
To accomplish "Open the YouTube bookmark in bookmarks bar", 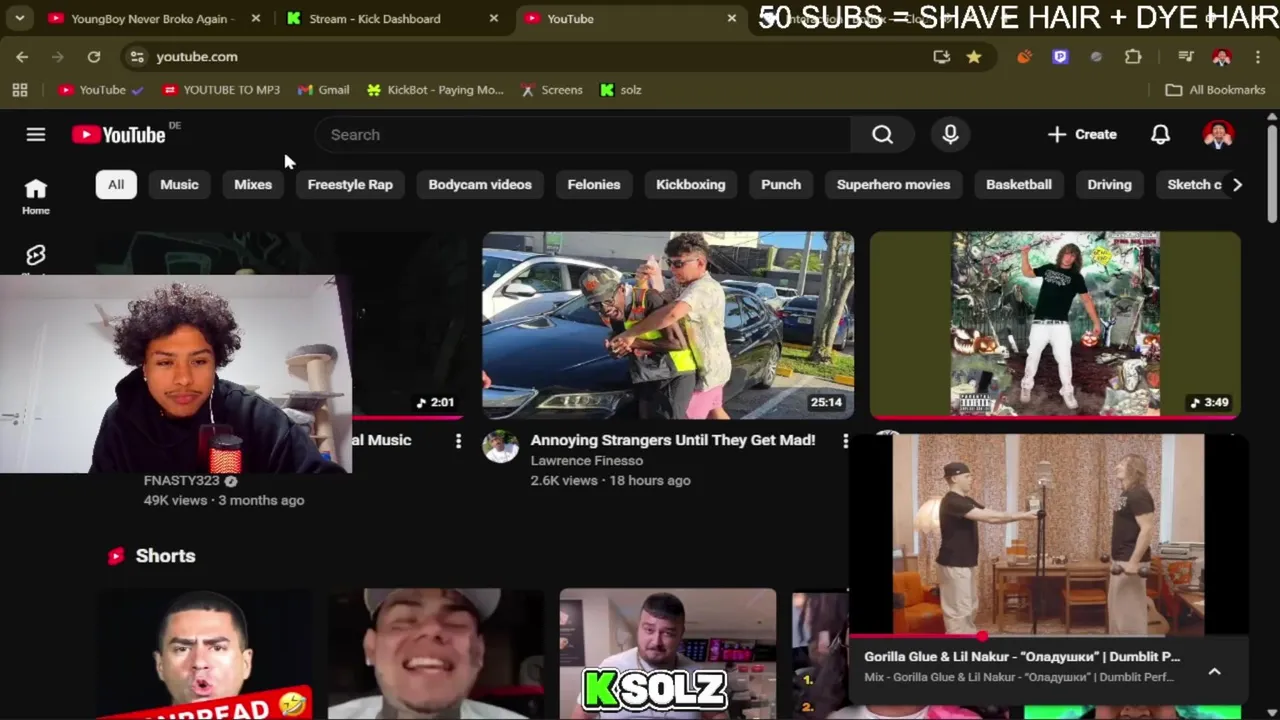I will 100,90.
